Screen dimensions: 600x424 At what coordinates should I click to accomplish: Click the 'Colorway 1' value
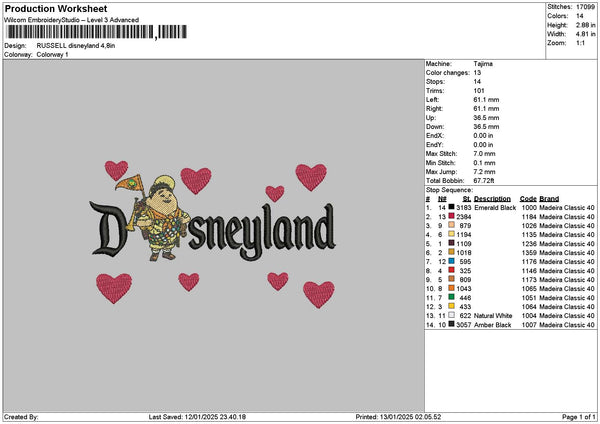pos(52,55)
